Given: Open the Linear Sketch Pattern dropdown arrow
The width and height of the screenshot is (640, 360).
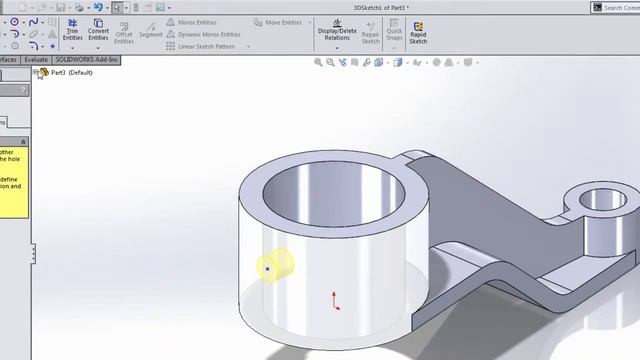Looking at the screenshot, I should pyautogui.click(x=249, y=47).
